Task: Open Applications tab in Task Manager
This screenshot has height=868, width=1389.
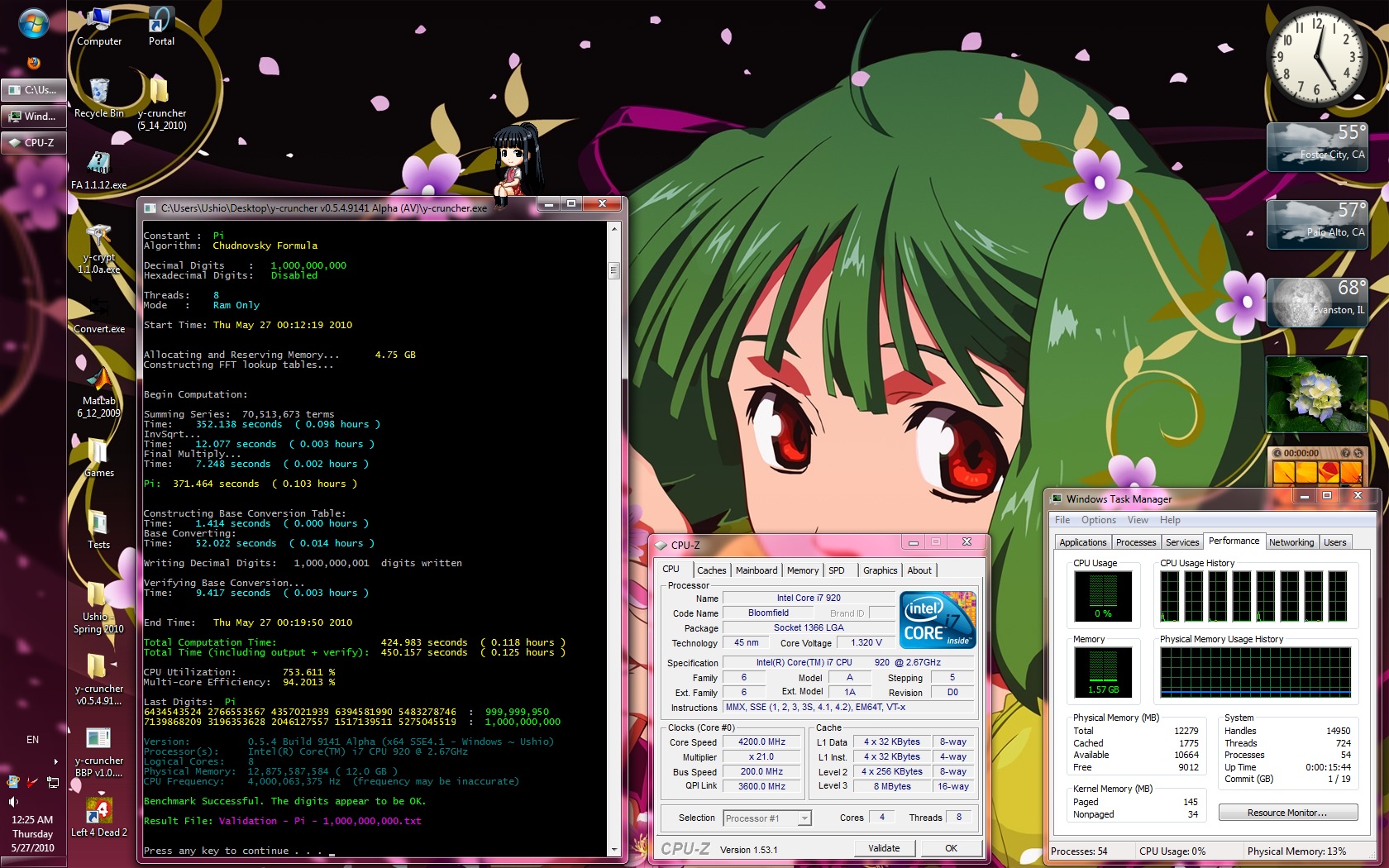Action: (x=1083, y=542)
